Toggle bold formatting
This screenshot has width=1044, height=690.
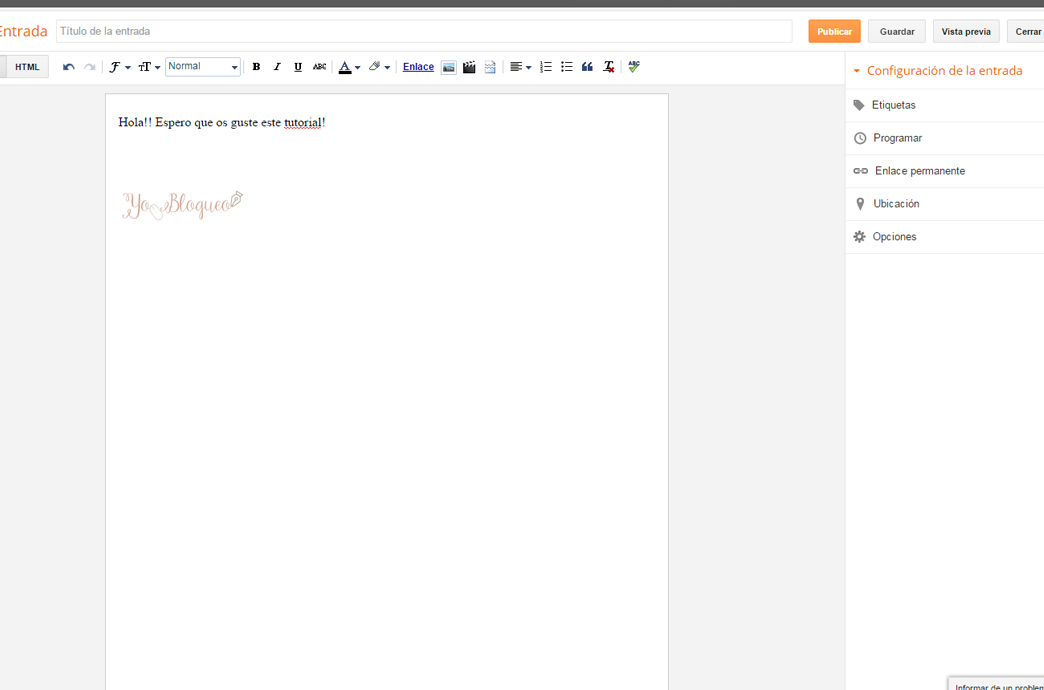[256, 67]
